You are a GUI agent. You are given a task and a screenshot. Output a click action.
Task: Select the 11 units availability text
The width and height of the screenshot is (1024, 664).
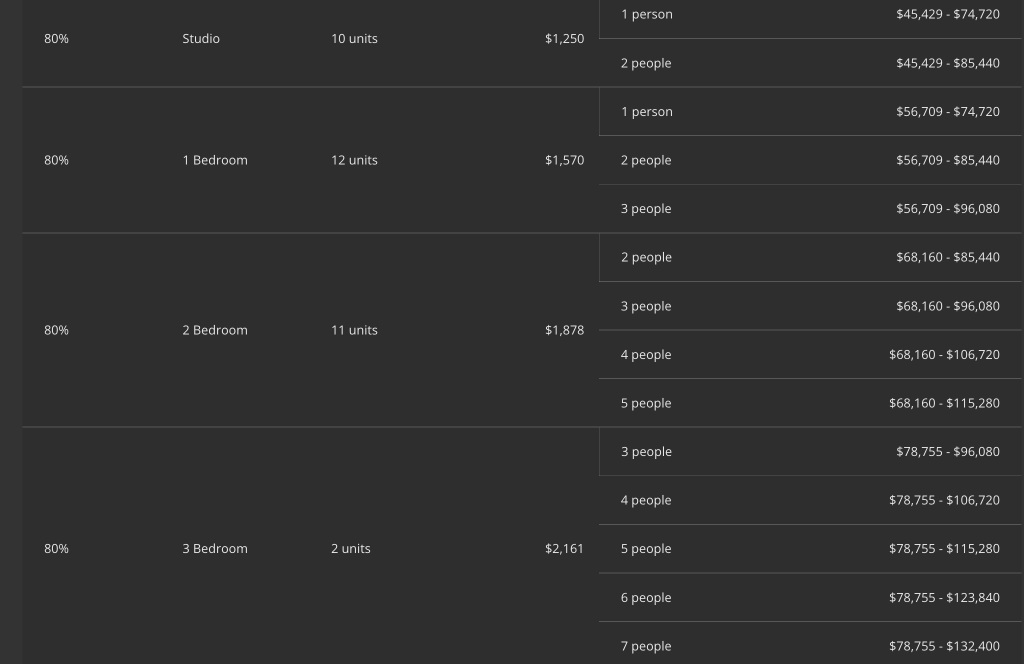tap(354, 330)
